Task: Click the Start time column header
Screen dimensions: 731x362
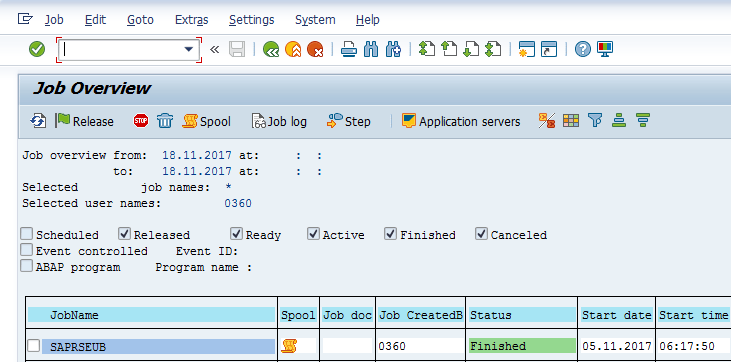Action: tap(693, 315)
